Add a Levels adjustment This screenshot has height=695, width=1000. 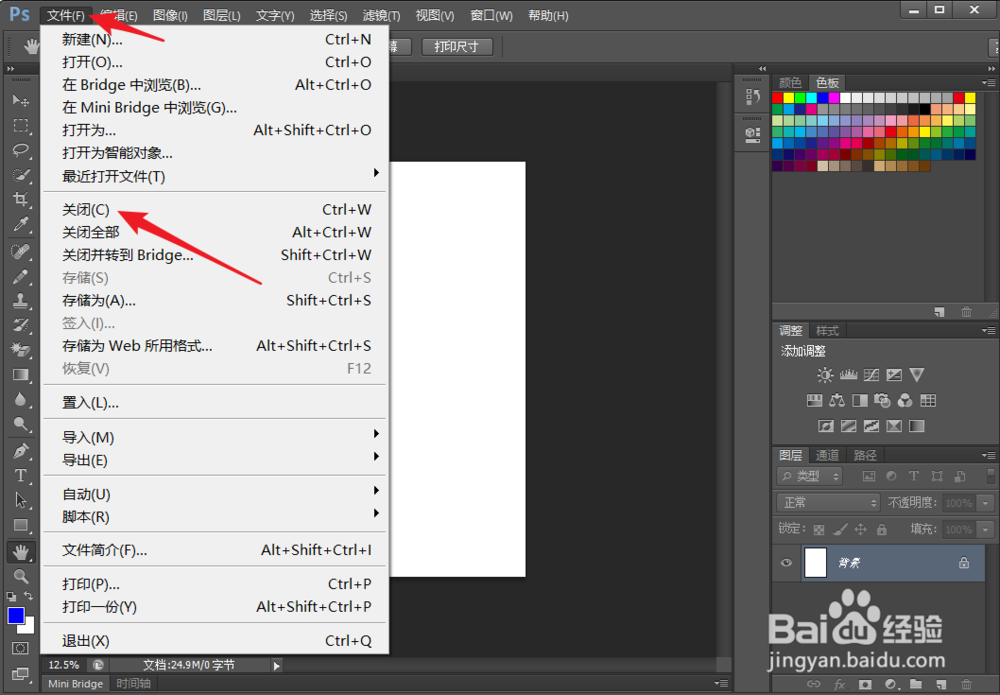click(x=848, y=375)
